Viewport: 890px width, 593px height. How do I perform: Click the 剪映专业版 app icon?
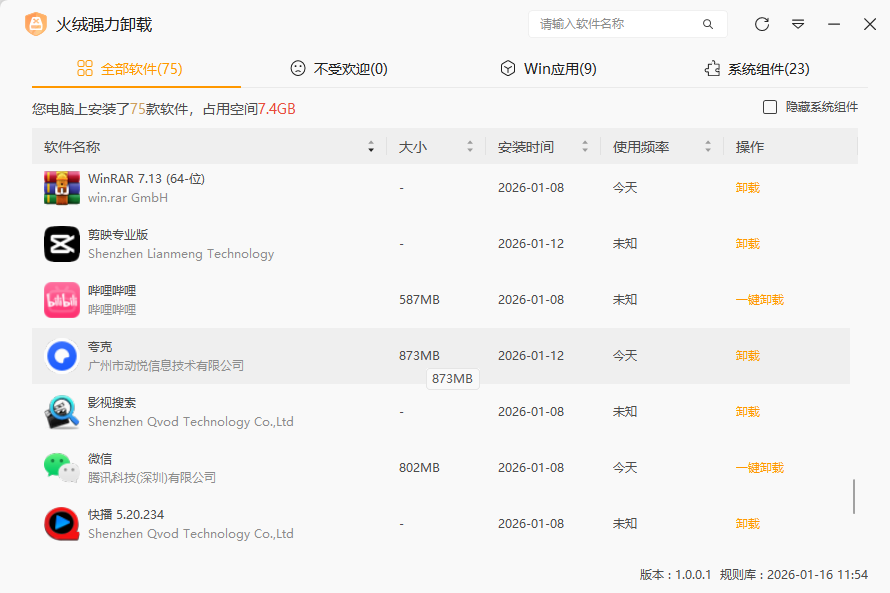(61, 243)
